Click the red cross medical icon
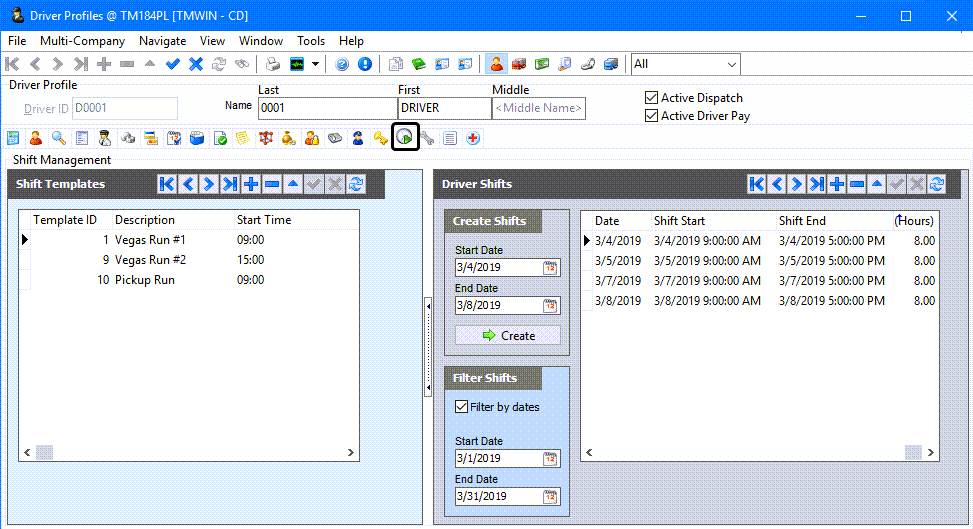Screen dimensions: 973x529 click(472, 138)
